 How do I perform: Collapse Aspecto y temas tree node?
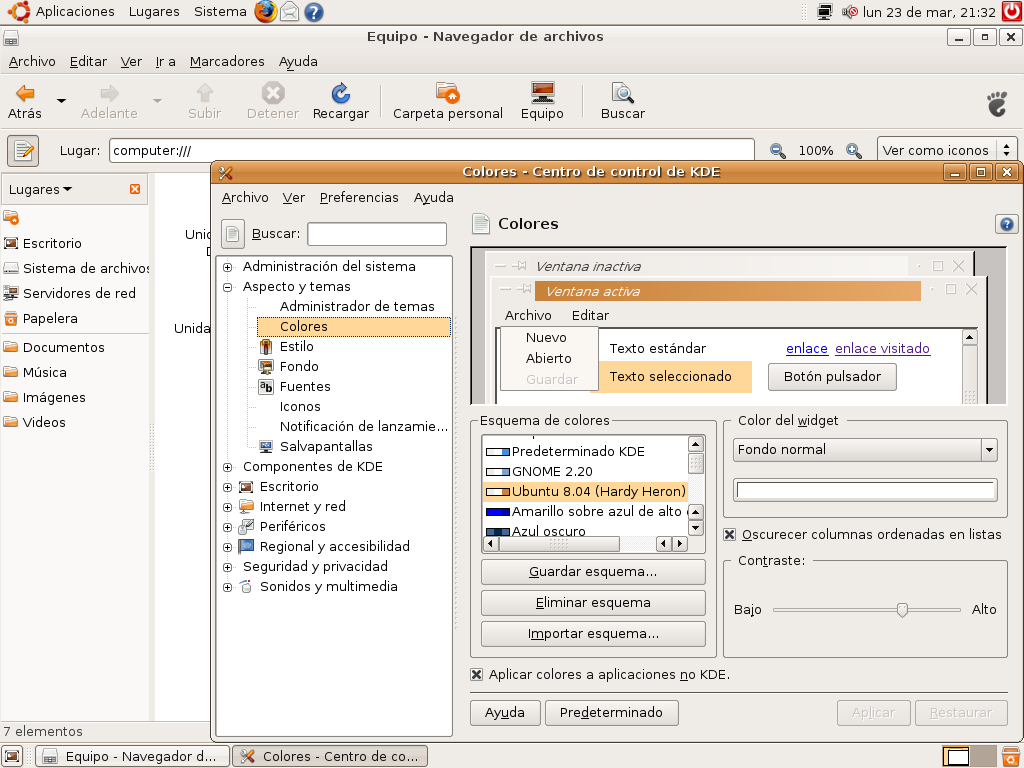pyautogui.click(x=227, y=287)
